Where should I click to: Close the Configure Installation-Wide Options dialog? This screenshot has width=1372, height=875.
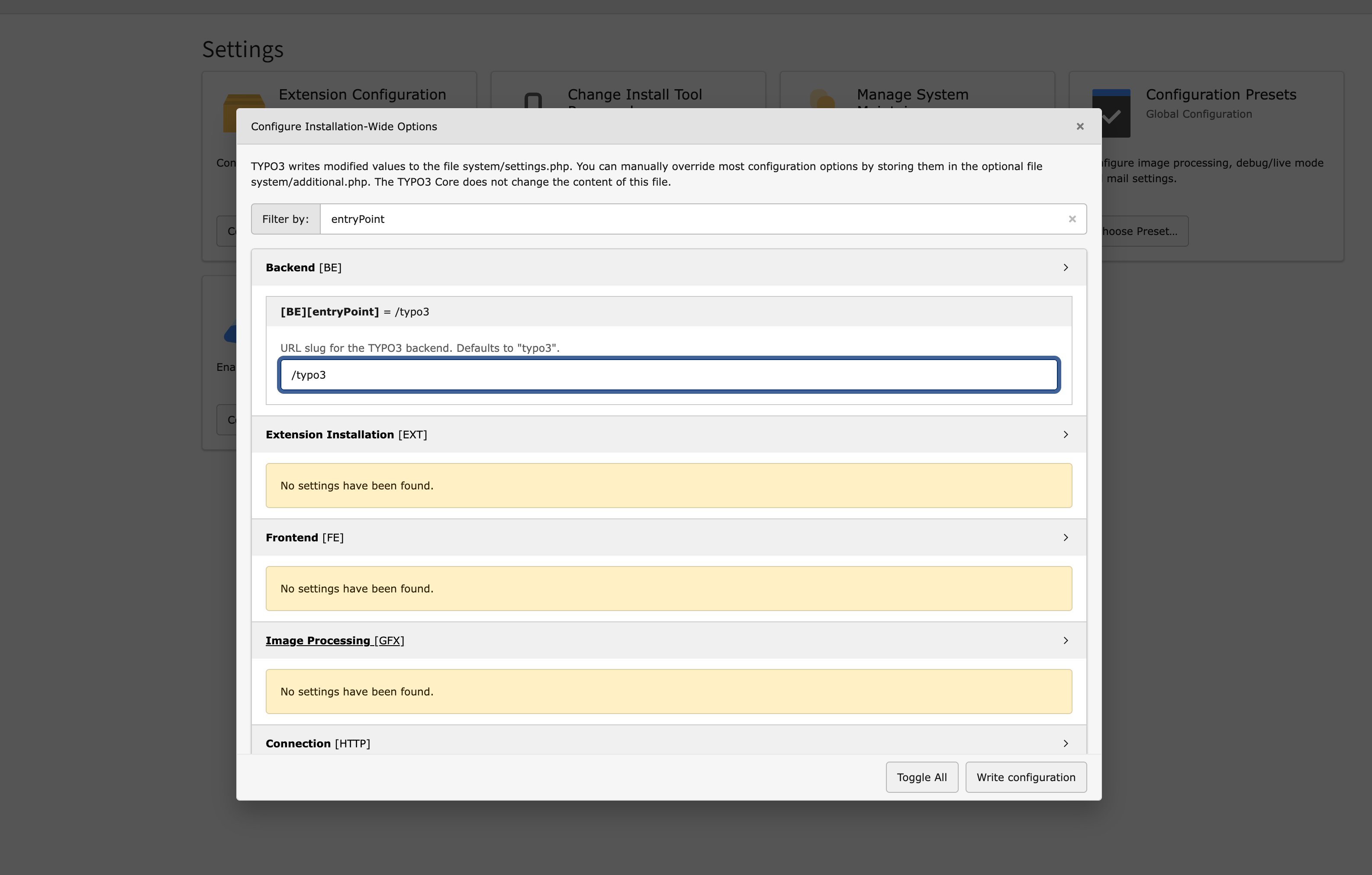1080,126
